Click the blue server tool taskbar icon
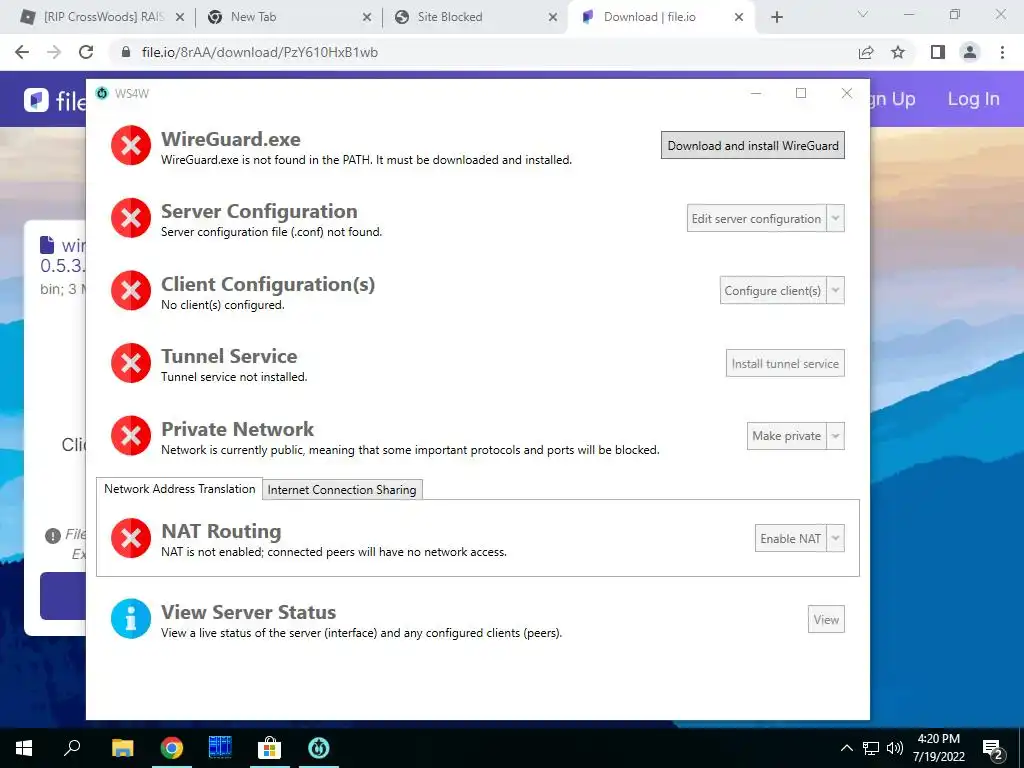This screenshot has width=1024, height=768. (220, 748)
